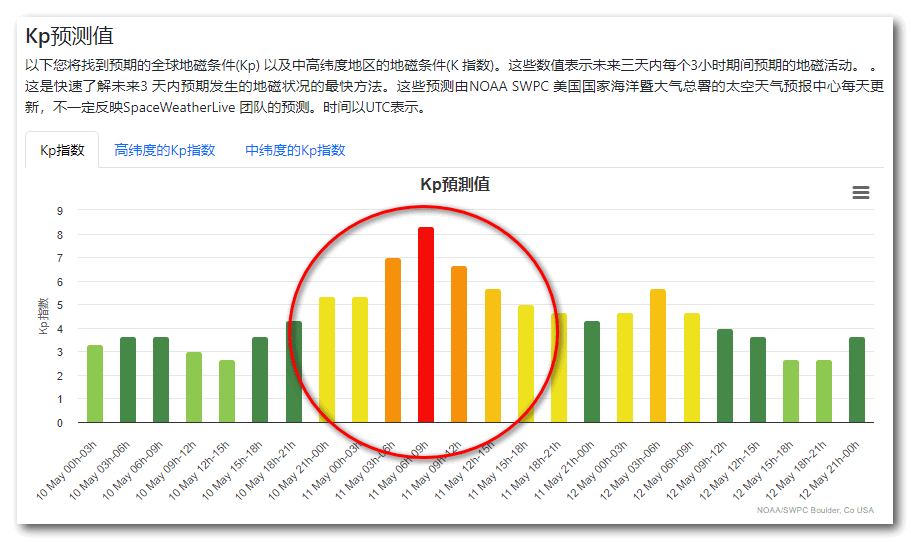
Task: Select the Kp指数 tab
Action: pyautogui.click(x=62, y=150)
